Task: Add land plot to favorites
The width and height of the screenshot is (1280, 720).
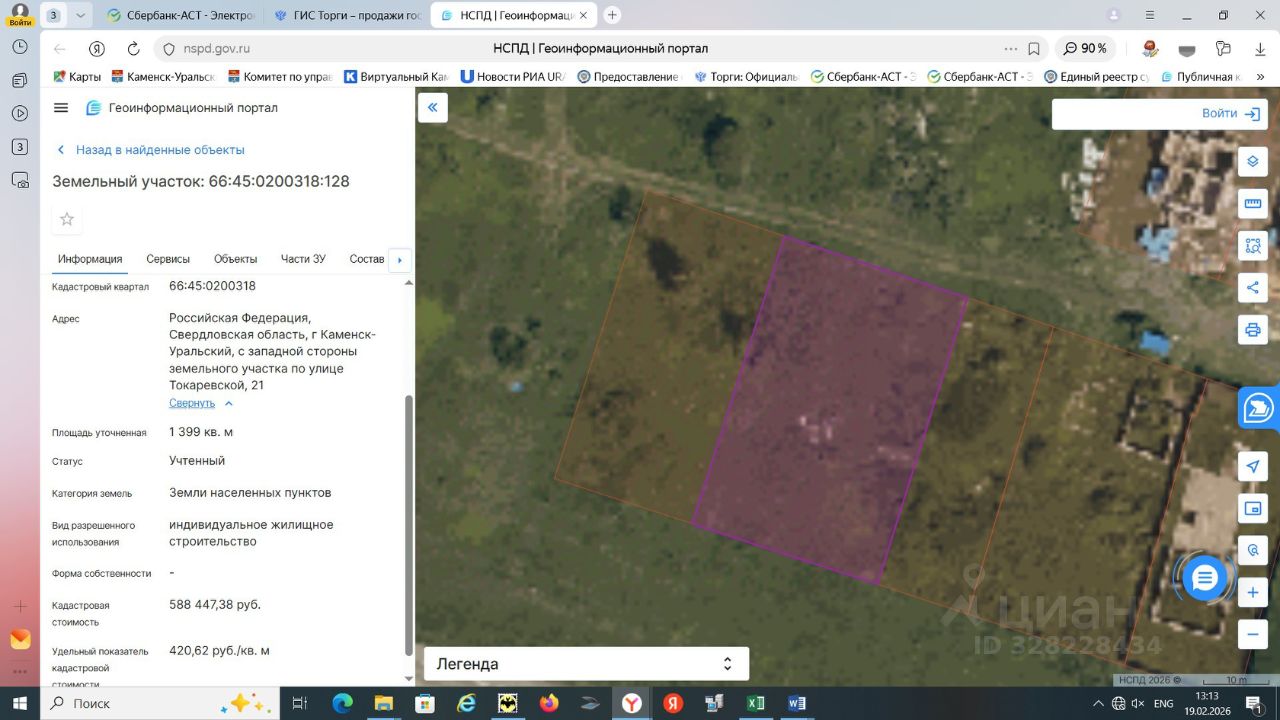Action: (x=67, y=219)
